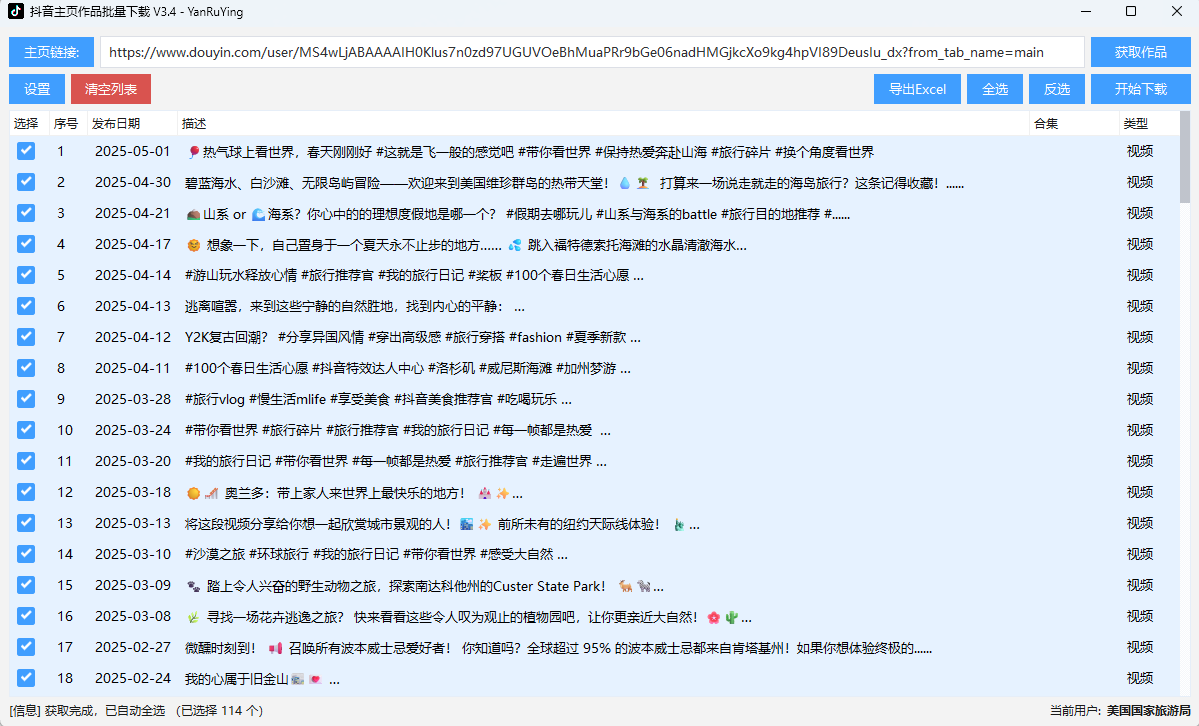The width and height of the screenshot is (1199, 726).
Task: Click description mentioning Custer State Park
Action: pyautogui.click(x=425, y=587)
